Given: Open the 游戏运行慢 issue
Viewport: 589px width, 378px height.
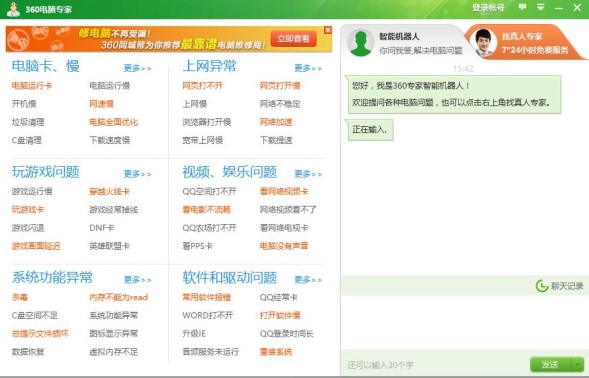Looking at the screenshot, I should click(x=32, y=191).
